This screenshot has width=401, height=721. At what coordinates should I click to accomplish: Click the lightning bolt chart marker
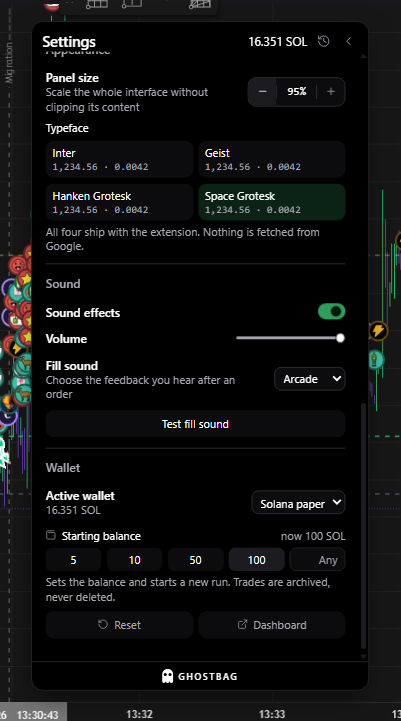(x=378, y=331)
